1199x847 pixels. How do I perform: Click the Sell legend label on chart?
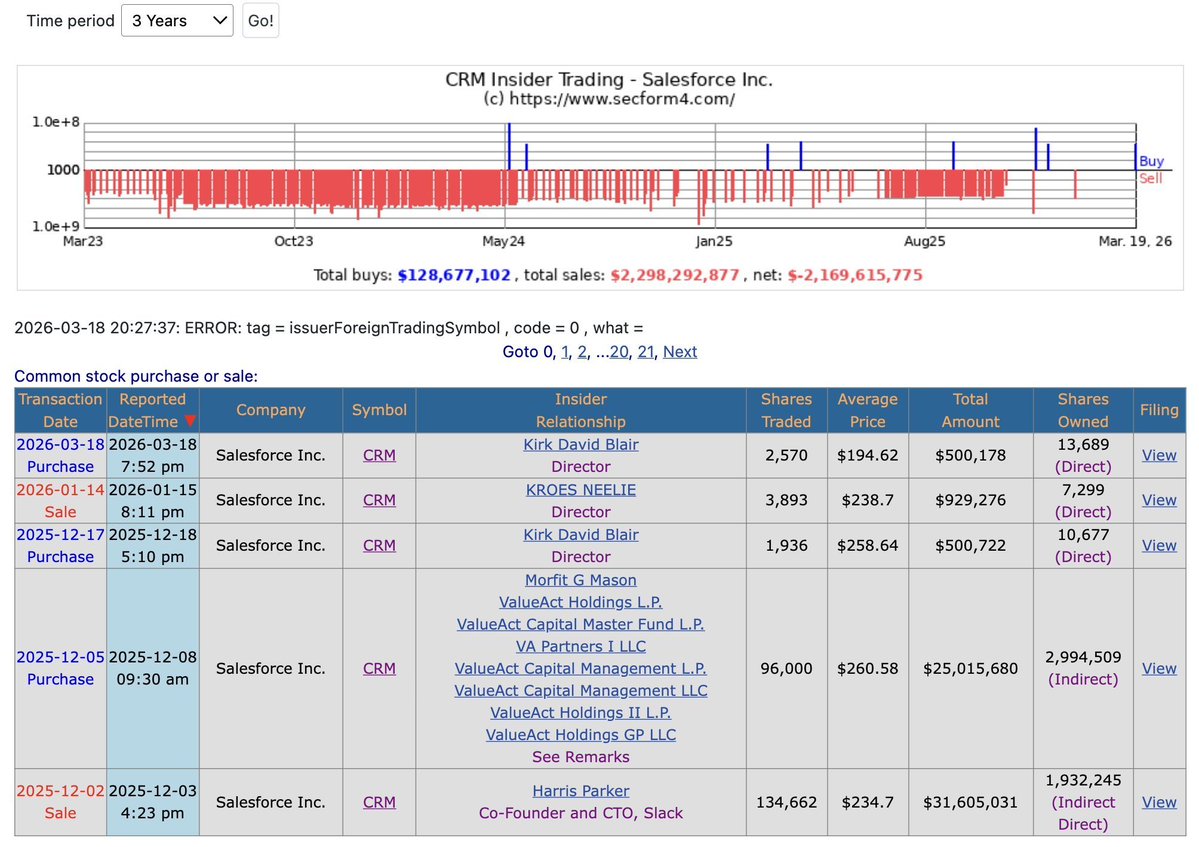pos(1151,178)
